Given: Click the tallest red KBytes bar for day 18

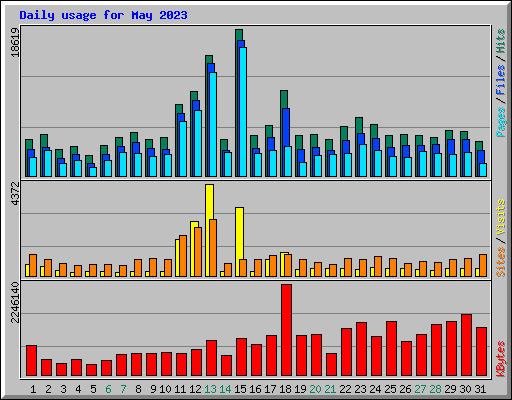Looking at the screenshot, I should click(x=286, y=330).
